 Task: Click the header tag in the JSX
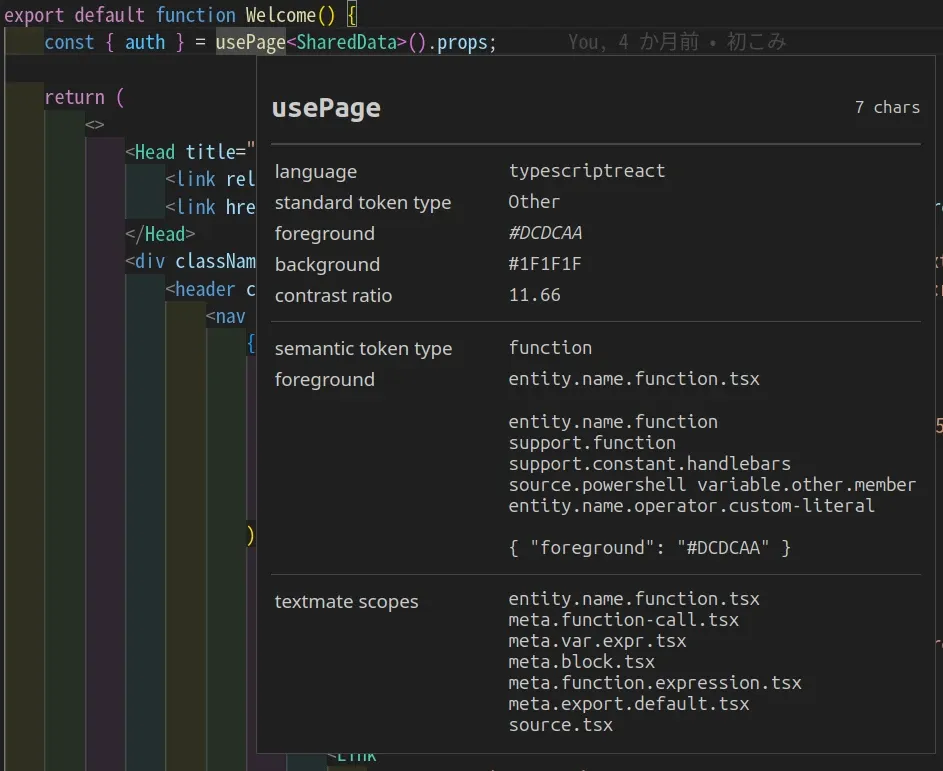(x=205, y=289)
